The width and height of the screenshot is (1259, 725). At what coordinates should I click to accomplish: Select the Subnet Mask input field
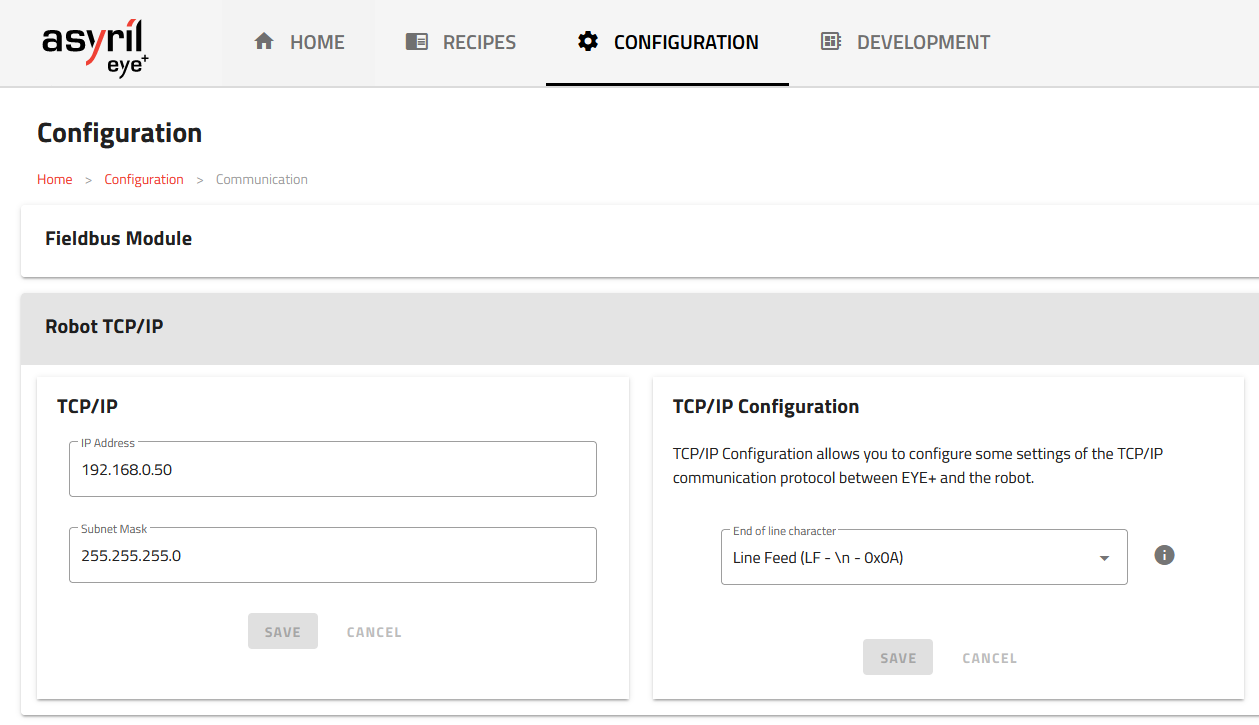point(332,555)
